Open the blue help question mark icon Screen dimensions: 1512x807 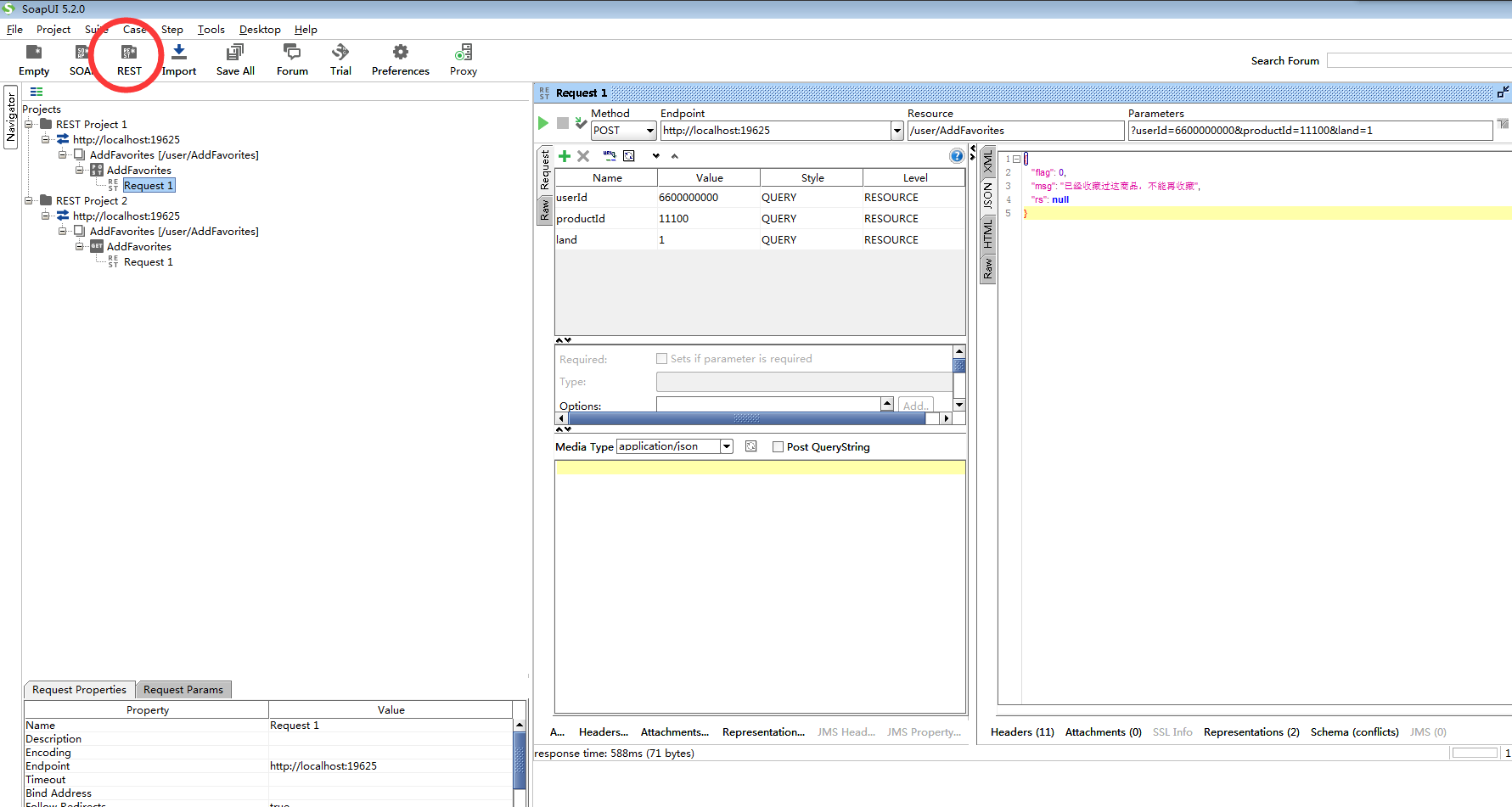tap(957, 155)
